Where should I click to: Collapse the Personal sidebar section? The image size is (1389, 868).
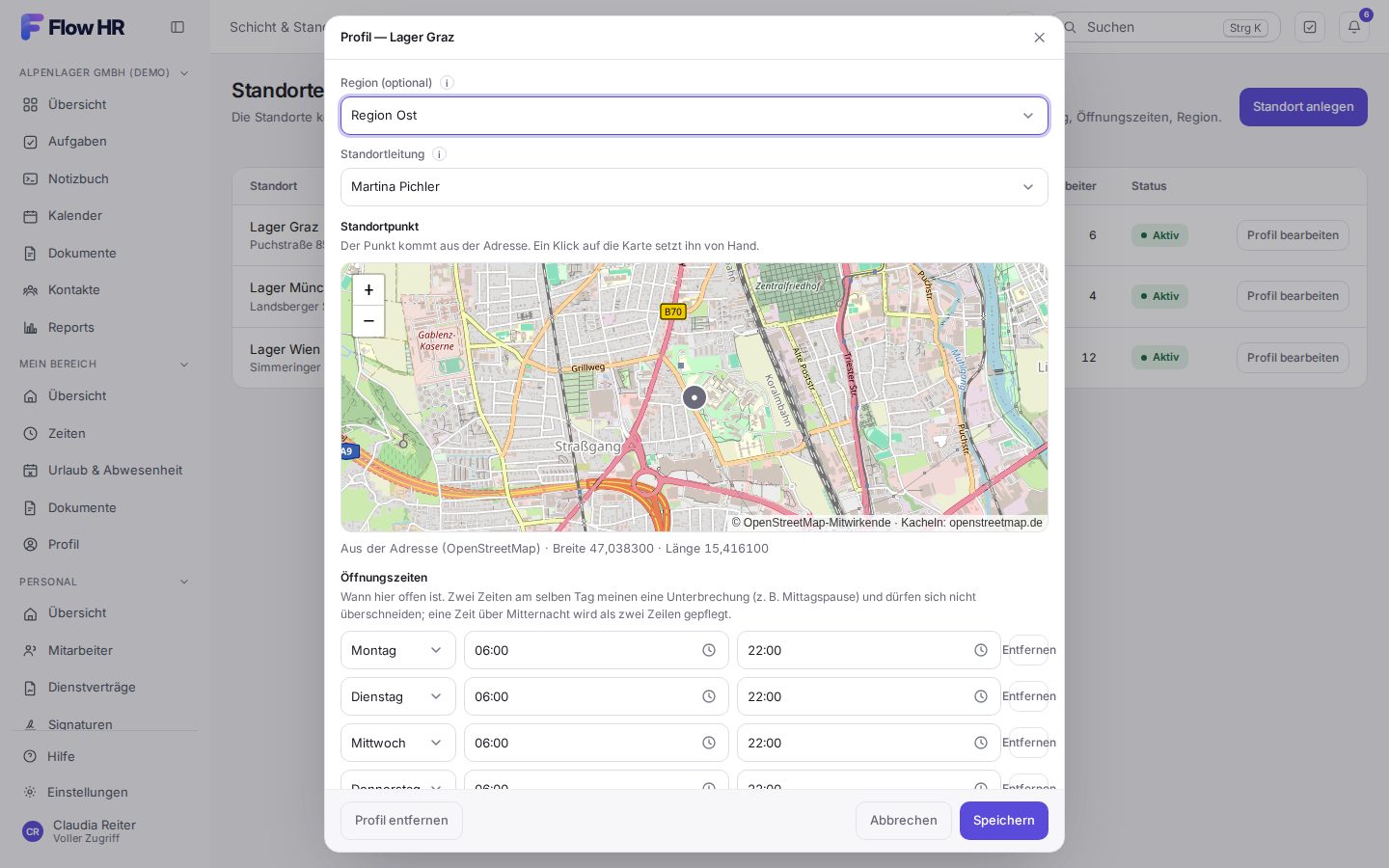[x=104, y=582]
